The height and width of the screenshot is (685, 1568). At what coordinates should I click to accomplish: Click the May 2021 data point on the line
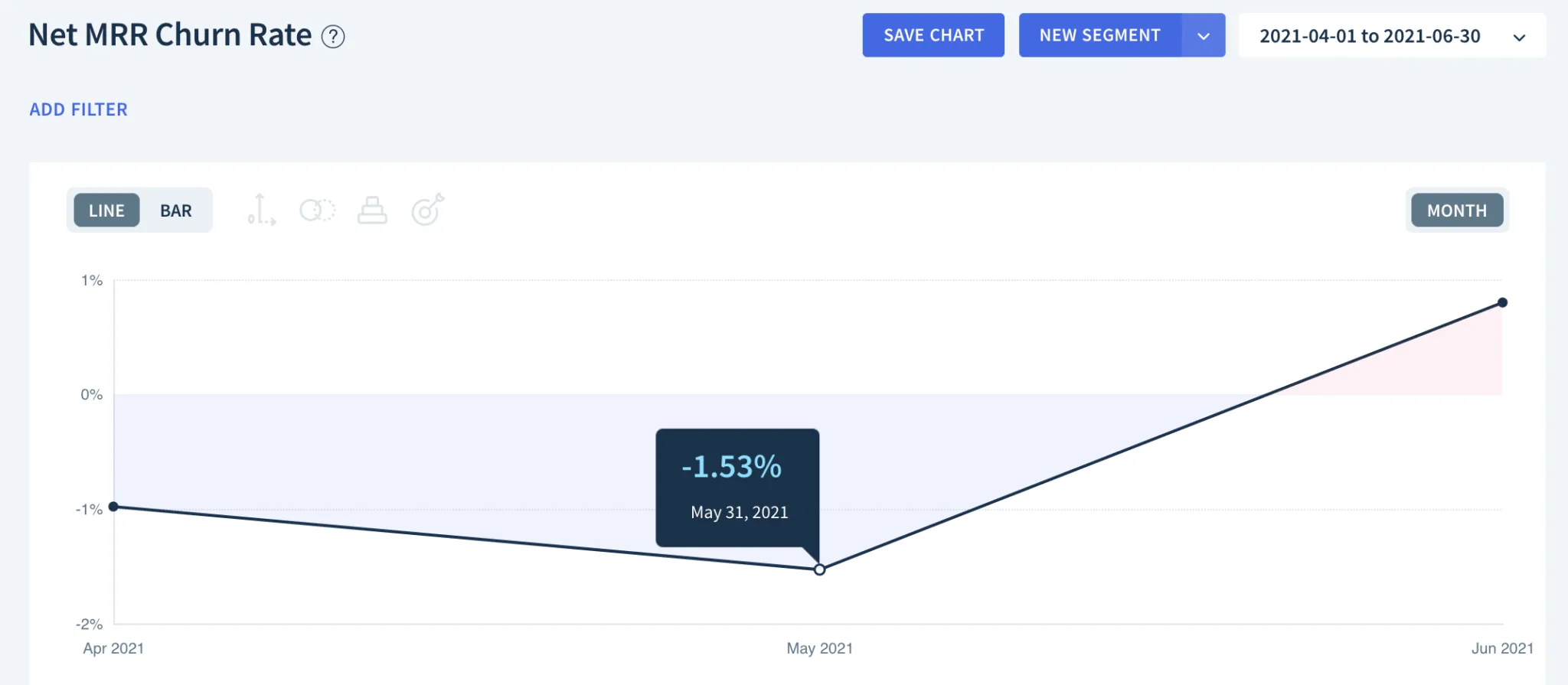click(819, 569)
